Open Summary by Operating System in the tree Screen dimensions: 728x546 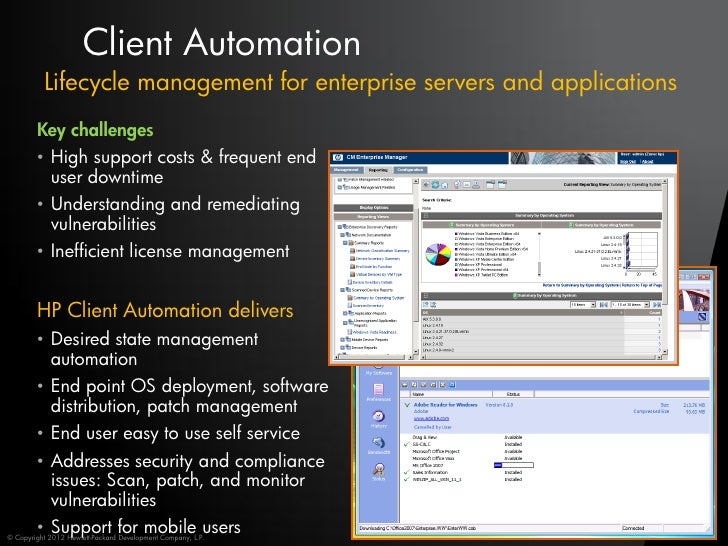tap(379, 298)
